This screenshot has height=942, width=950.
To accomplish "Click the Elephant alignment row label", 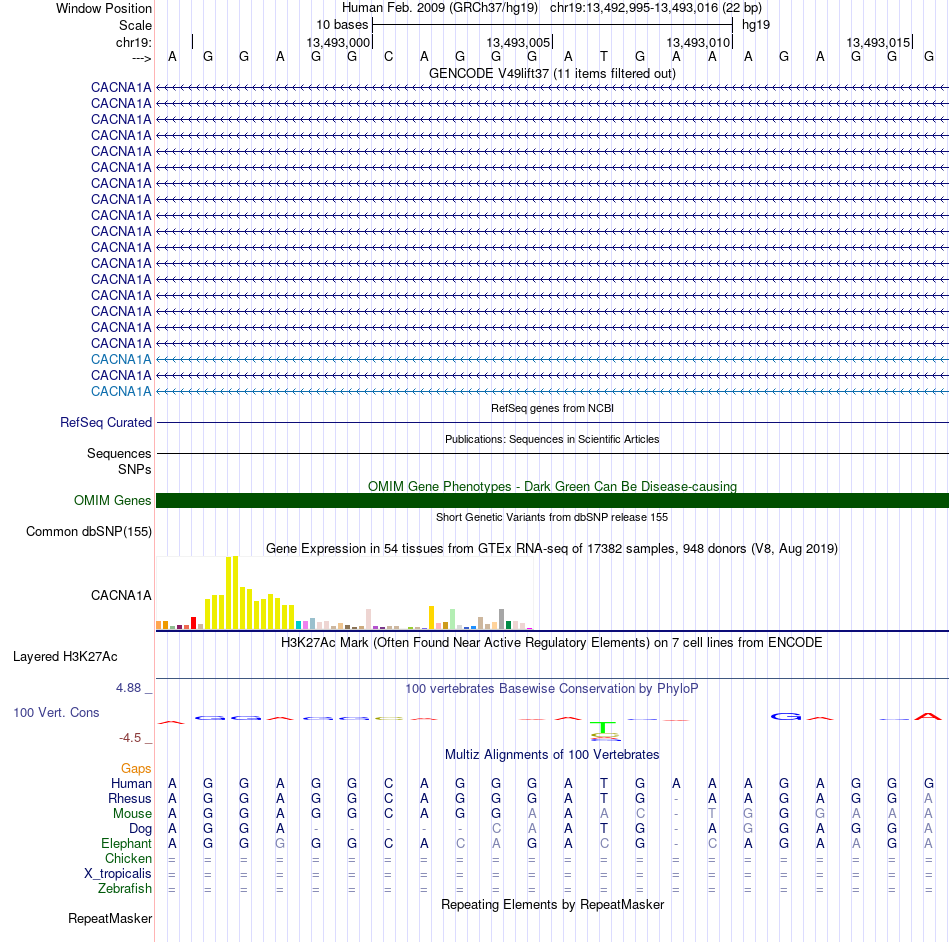I will click(126, 843).
